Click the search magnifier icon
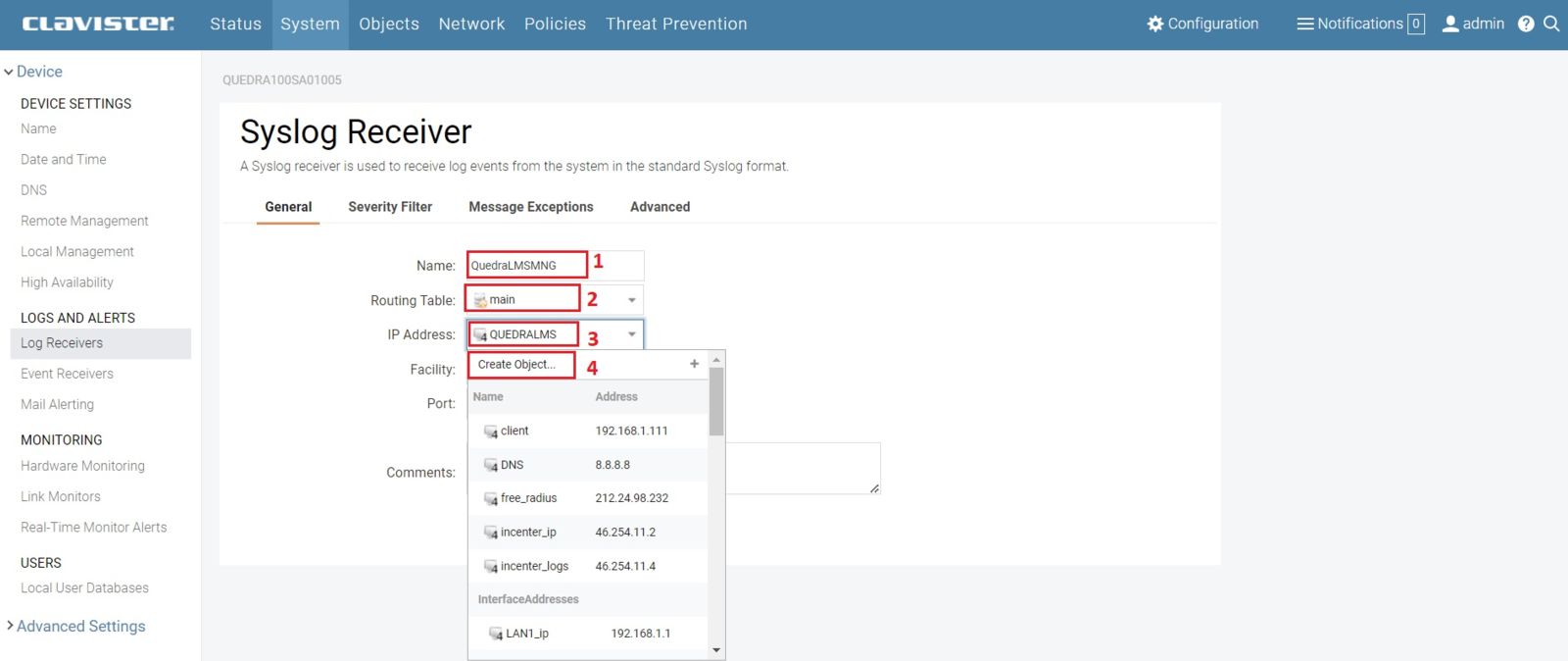This screenshot has height=661, width=1568. tap(1551, 24)
